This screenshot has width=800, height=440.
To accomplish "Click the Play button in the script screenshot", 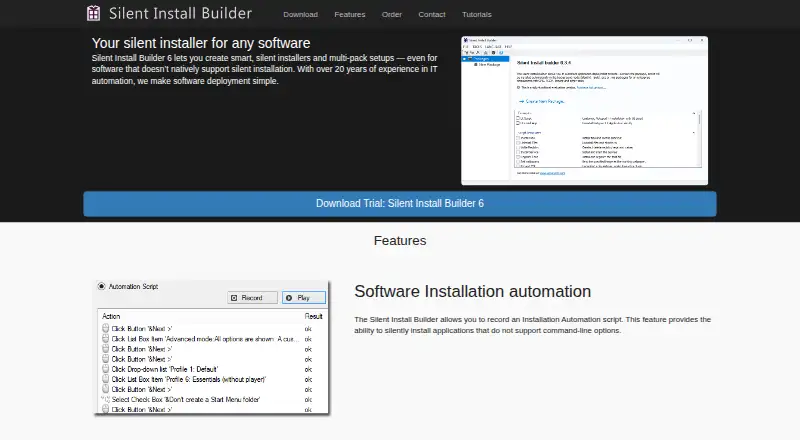I will (304, 298).
